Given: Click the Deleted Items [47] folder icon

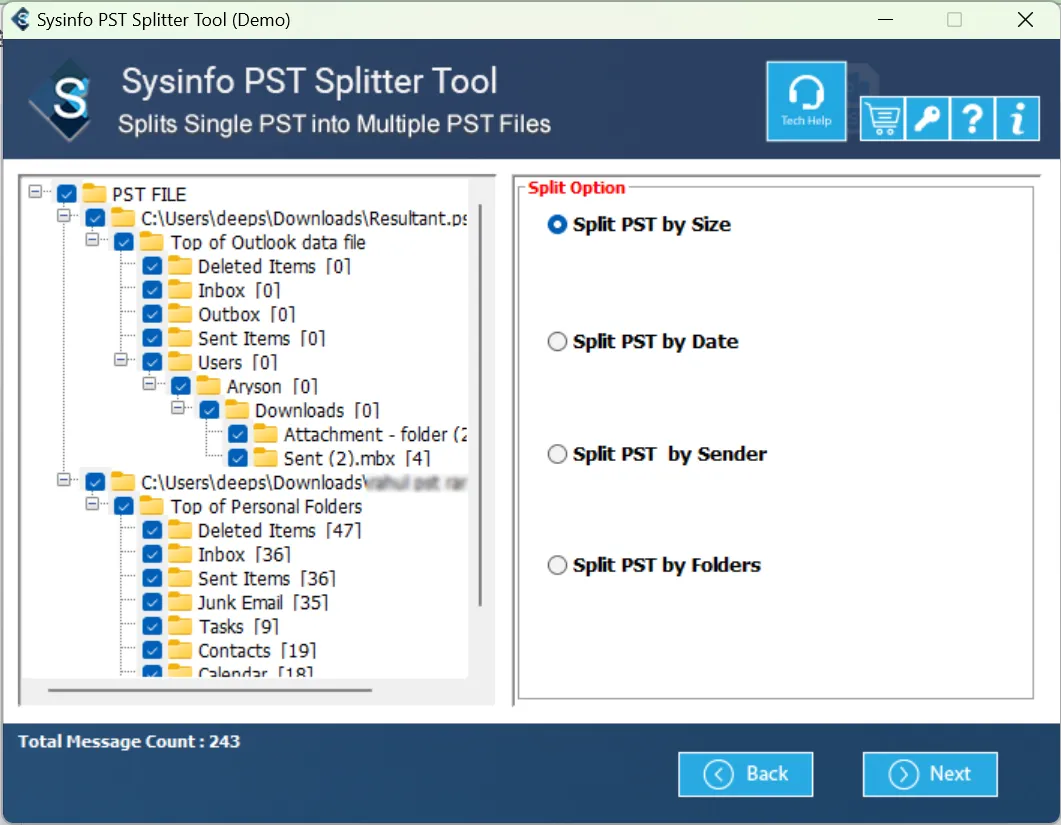Looking at the screenshot, I should pyautogui.click(x=180, y=530).
